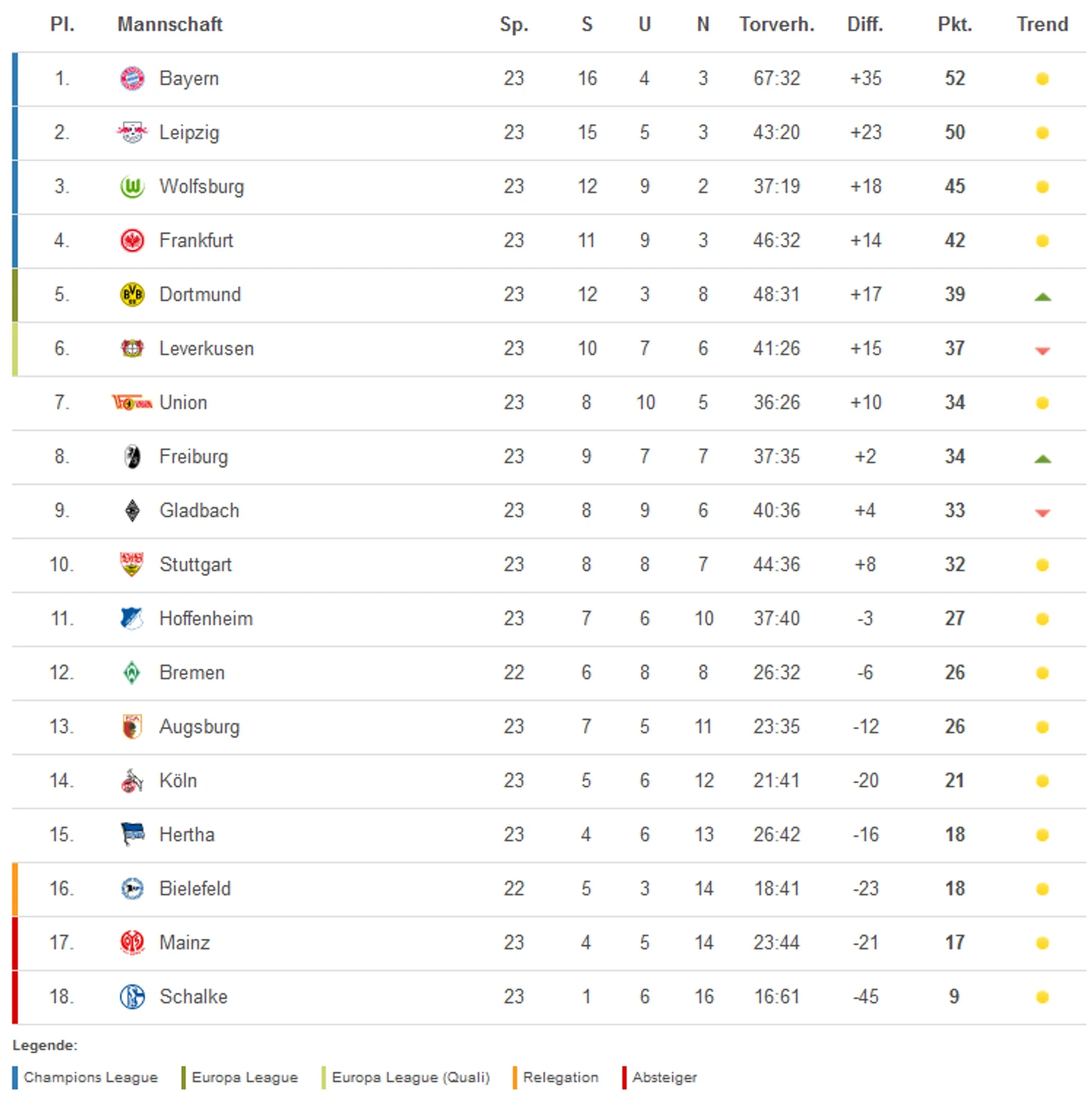Viewport: 1092px width, 1107px height.
Task: Open the Union Berlin logo
Action: click(132, 402)
